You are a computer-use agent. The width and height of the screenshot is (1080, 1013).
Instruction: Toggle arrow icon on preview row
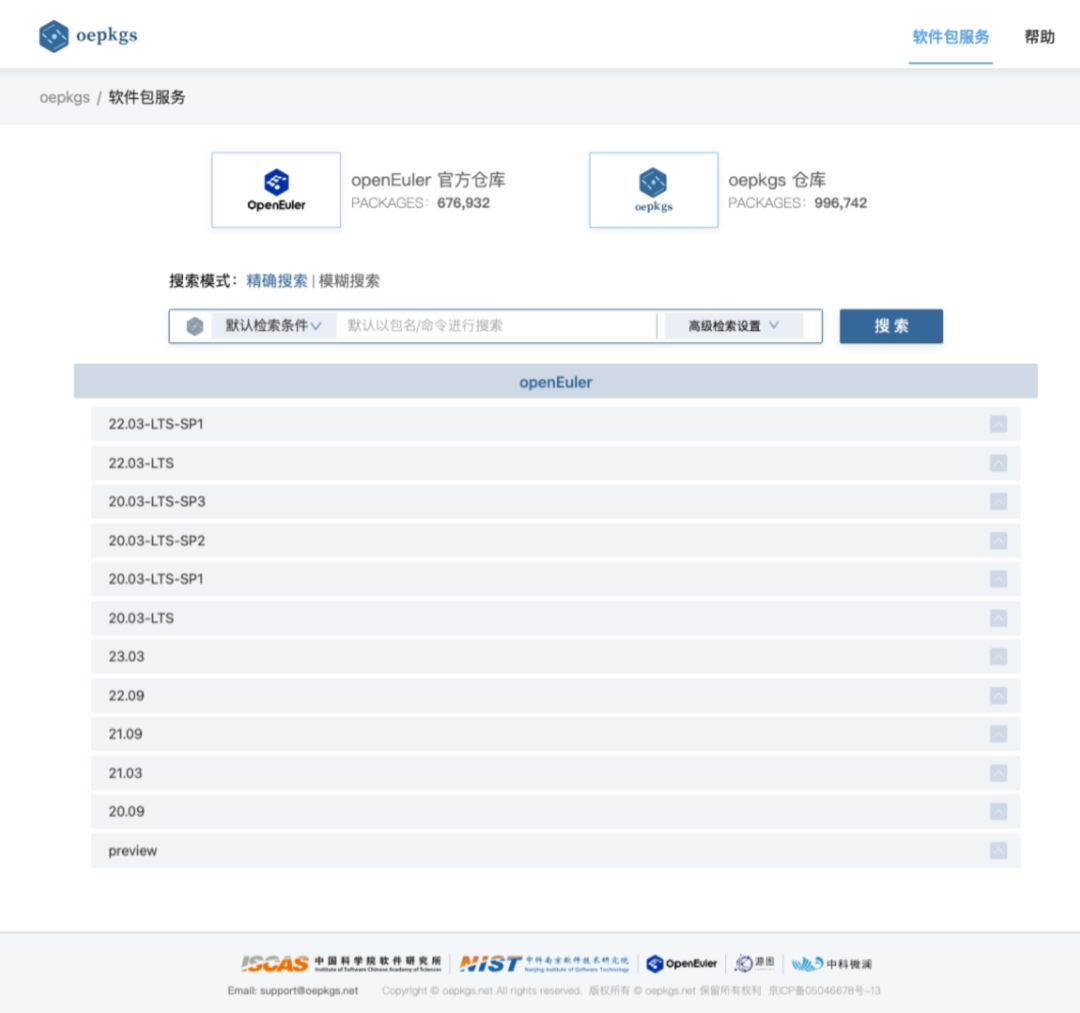999,850
